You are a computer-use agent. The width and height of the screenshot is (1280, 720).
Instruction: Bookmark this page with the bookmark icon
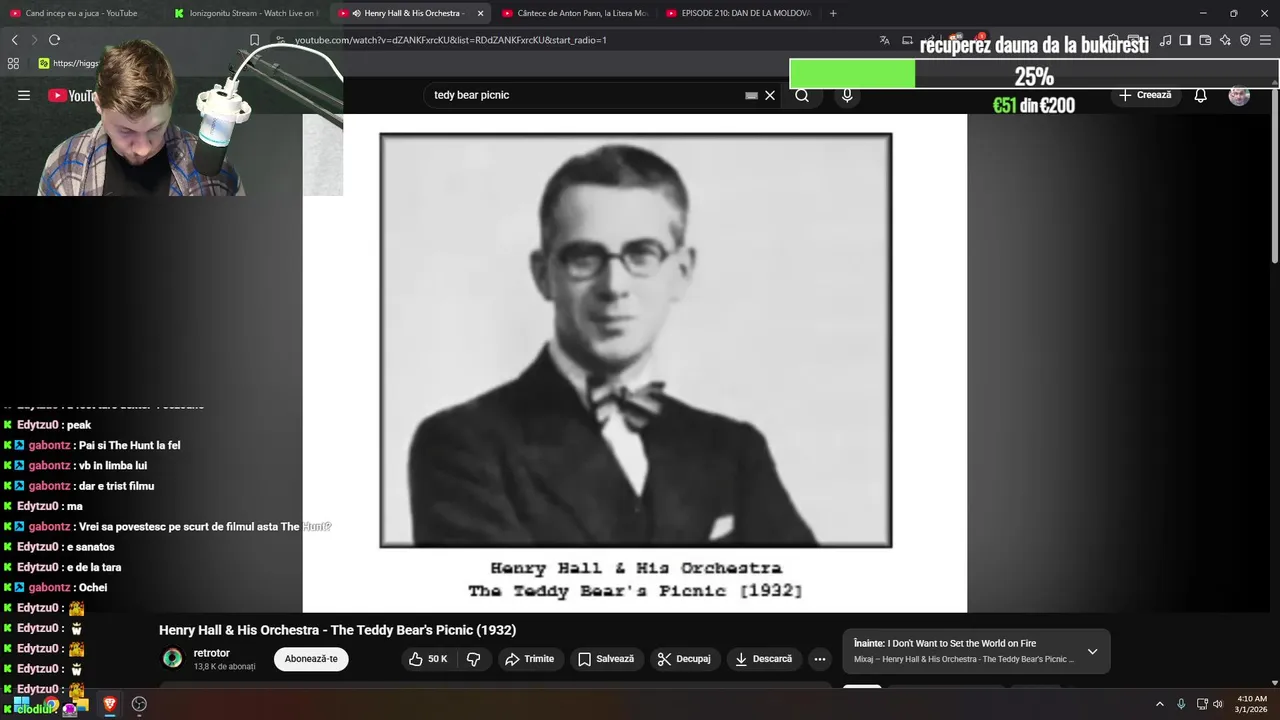click(254, 40)
